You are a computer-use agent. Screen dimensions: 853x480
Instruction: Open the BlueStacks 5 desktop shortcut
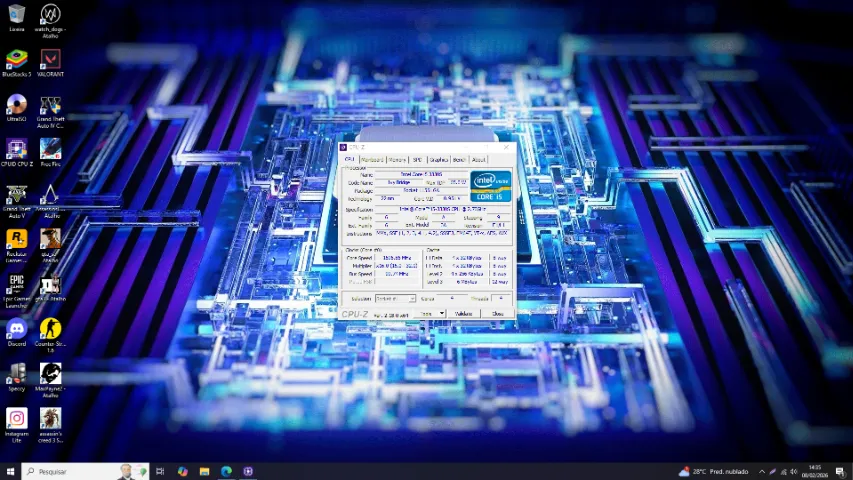(x=16, y=60)
